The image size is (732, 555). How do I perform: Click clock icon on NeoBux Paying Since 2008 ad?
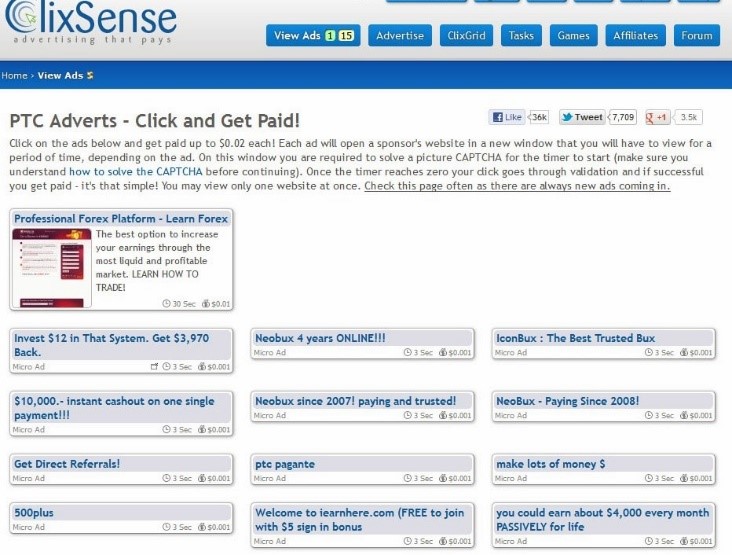[649, 415]
